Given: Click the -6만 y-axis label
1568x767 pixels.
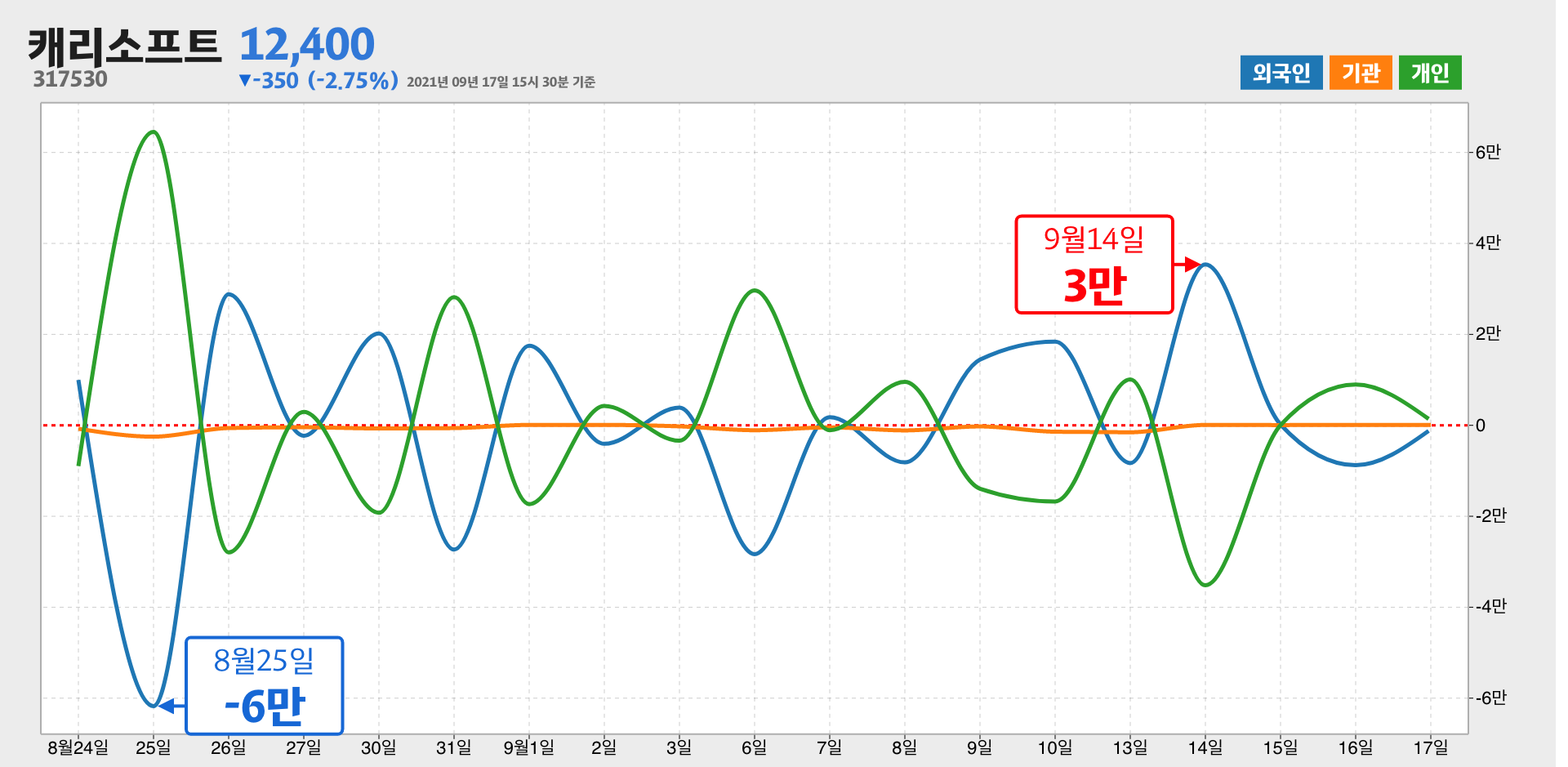Looking at the screenshot, I should [1490, 698].
